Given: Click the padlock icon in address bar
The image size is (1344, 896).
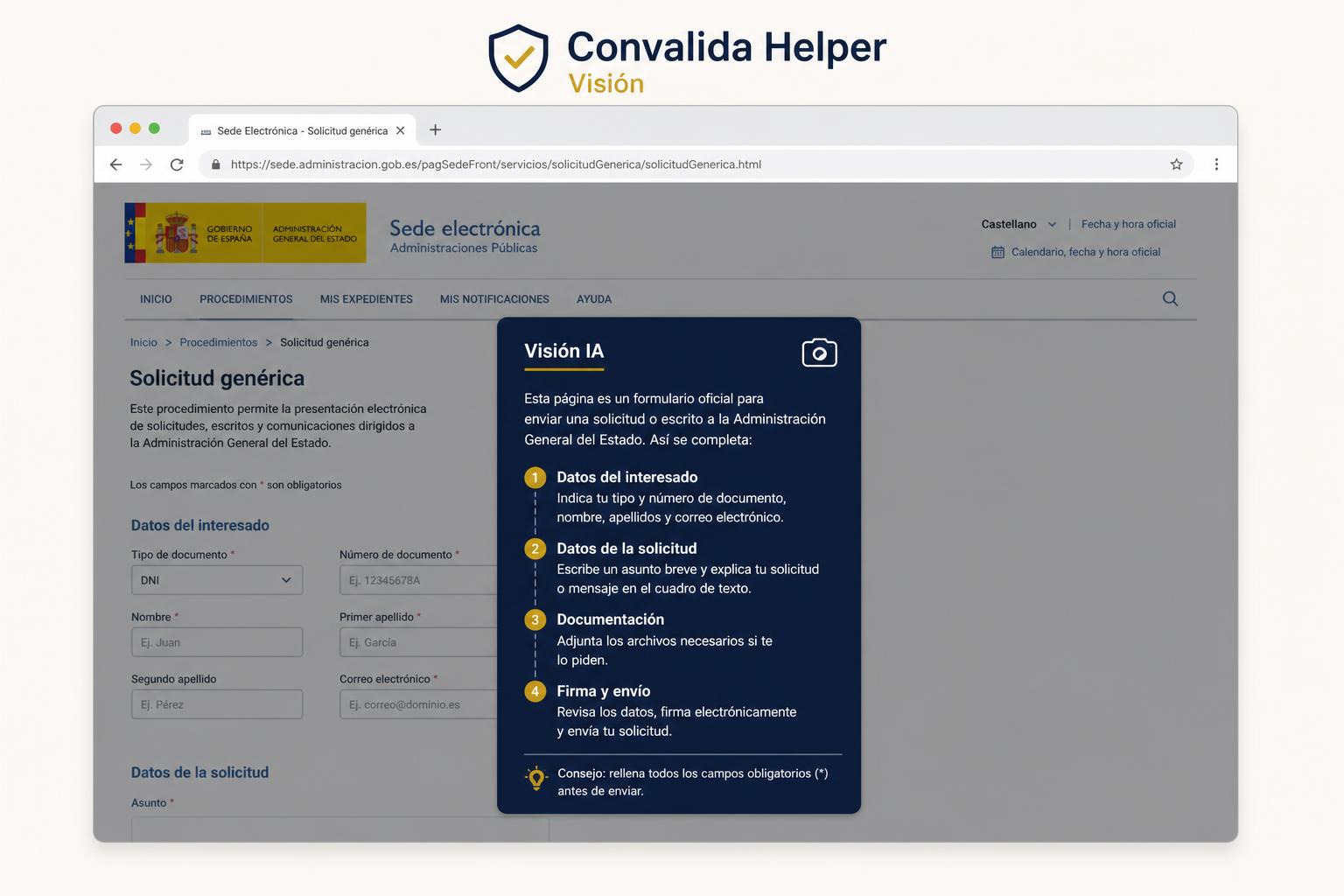Looking at the screenshot, I should point(215,164).
